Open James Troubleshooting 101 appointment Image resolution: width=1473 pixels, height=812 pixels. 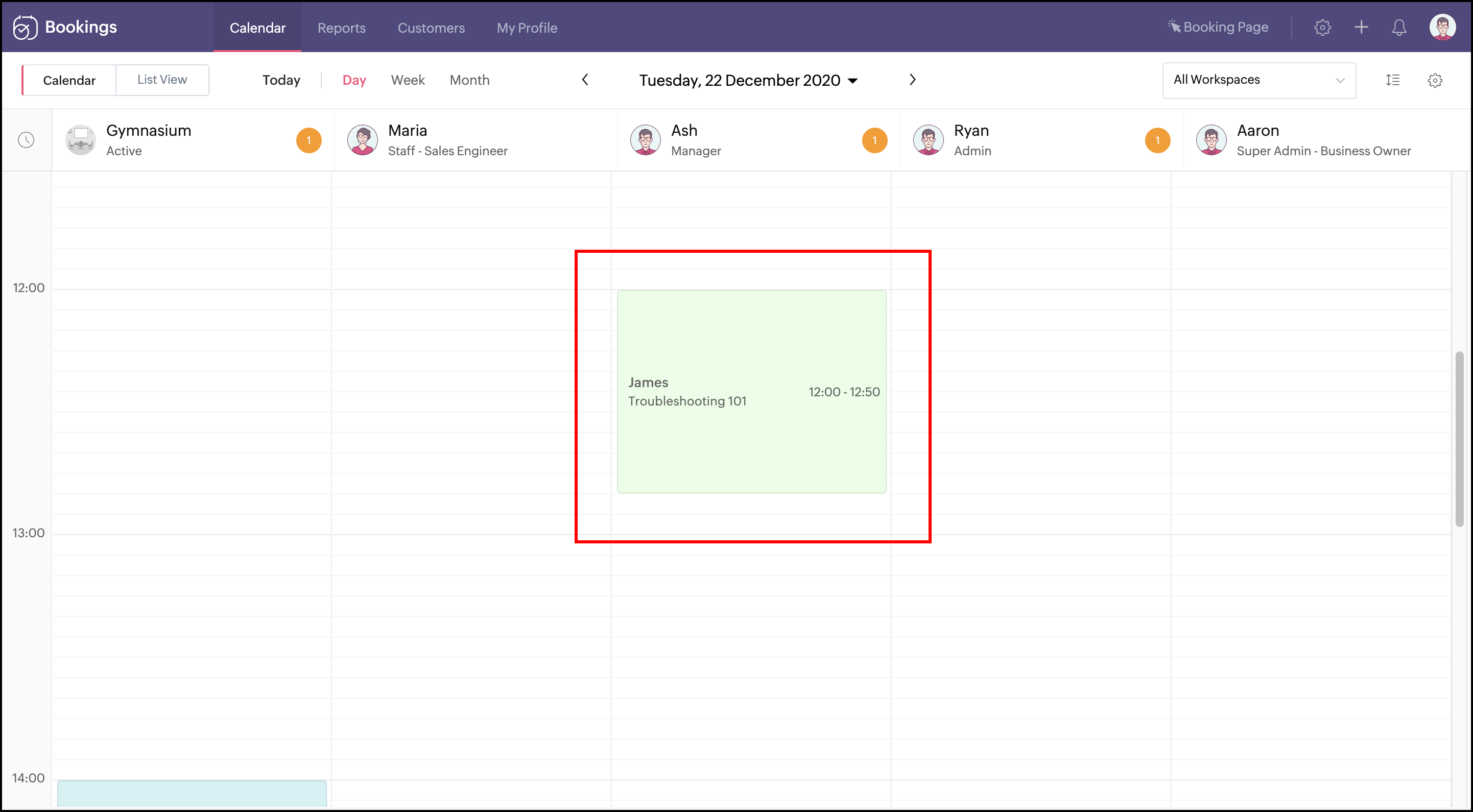coord(751,392)
